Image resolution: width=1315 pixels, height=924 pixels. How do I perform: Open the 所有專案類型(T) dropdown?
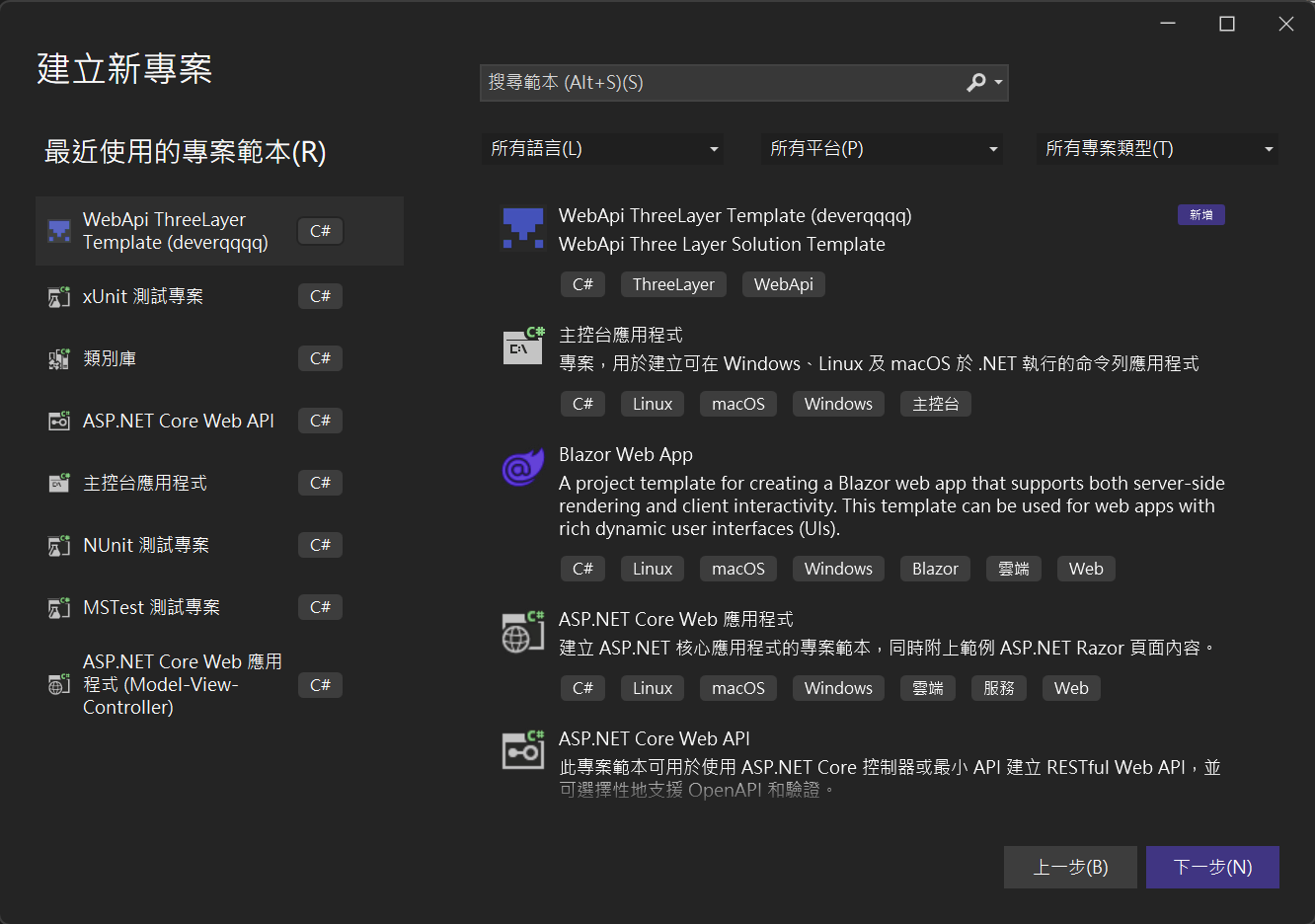click(x=1157, y=149)
